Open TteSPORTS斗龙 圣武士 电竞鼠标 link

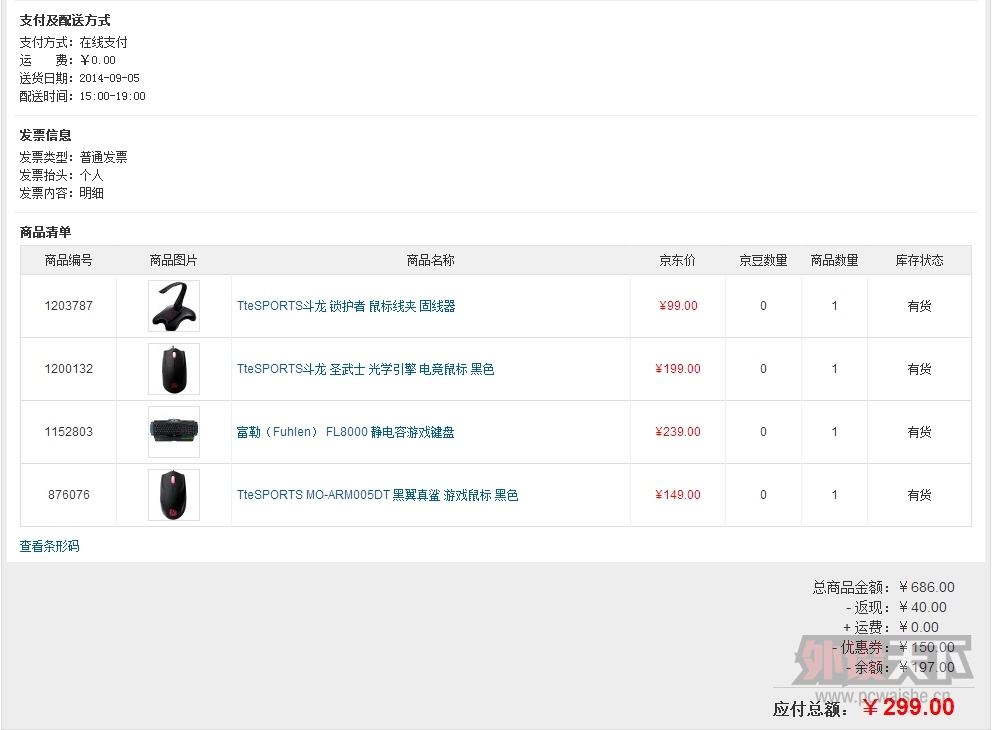366,369
